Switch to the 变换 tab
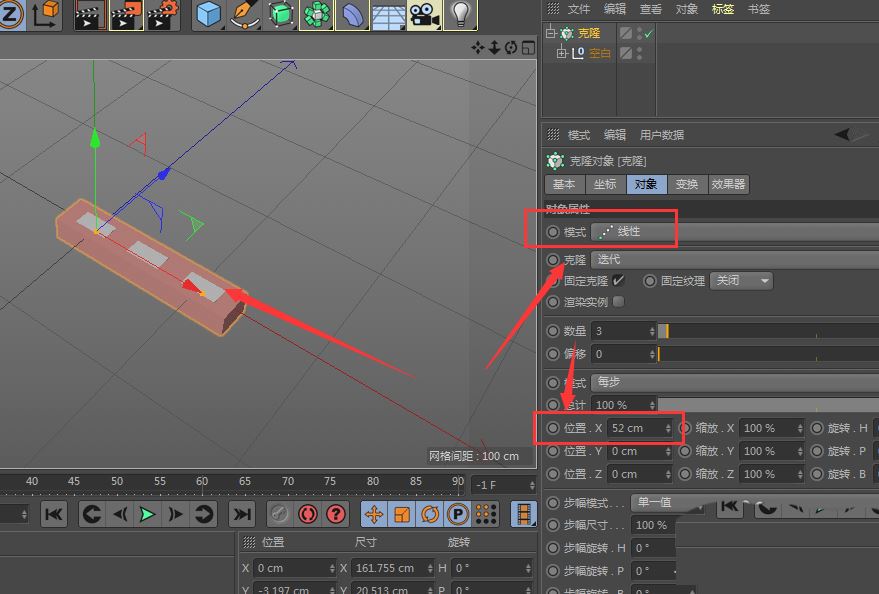The image size is (879, 594). (x=687, y=184)
